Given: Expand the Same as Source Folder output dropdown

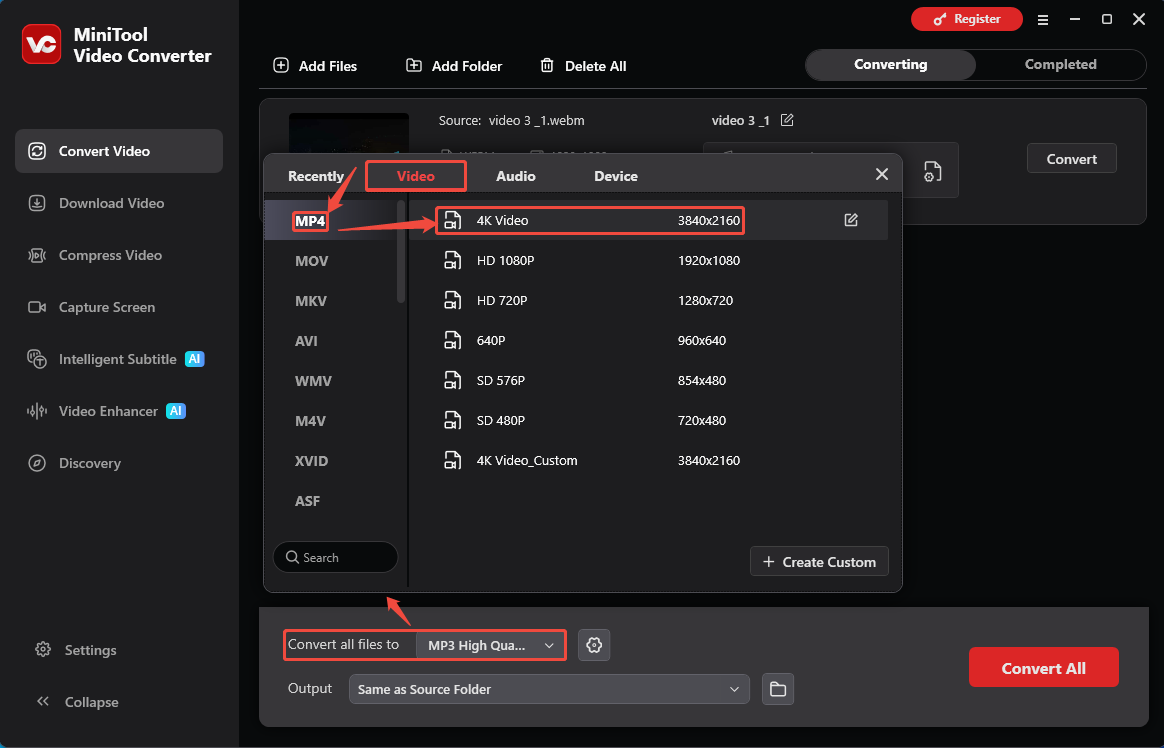Looking at the screenshot, I should click(549, 689).
